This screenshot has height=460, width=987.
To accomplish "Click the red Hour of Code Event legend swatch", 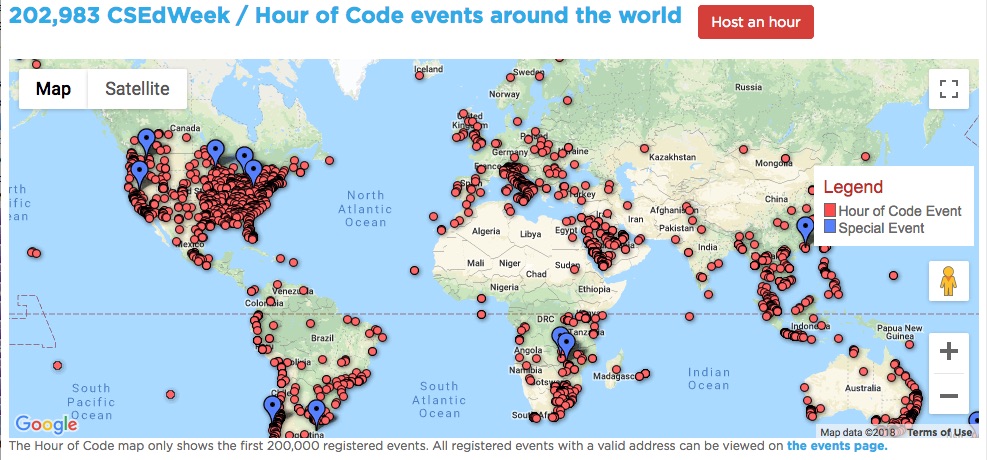I will point(830,211).
